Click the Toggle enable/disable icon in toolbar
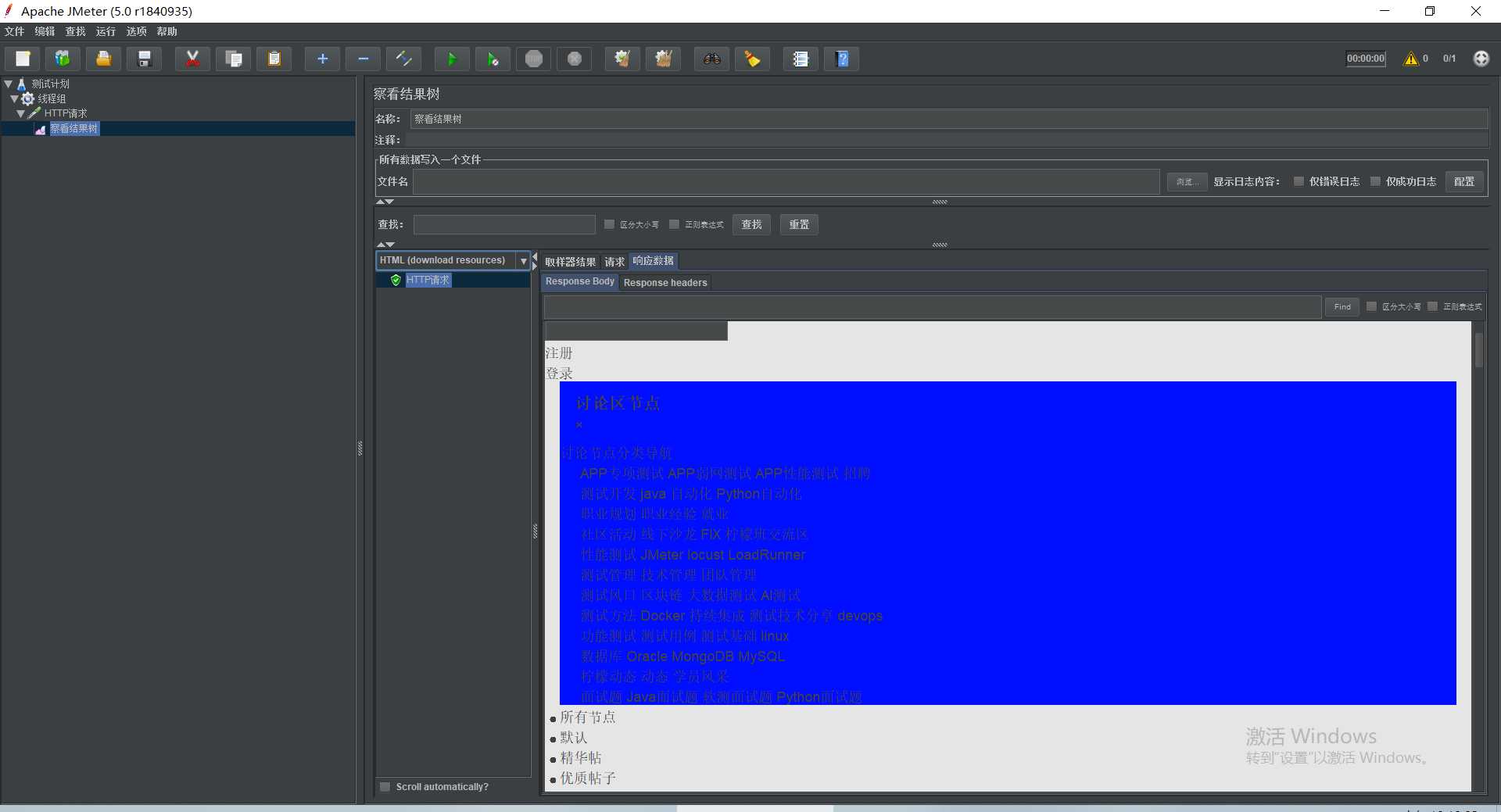The width and height of the screenshot is (1501, 812). tap(403, 59)
